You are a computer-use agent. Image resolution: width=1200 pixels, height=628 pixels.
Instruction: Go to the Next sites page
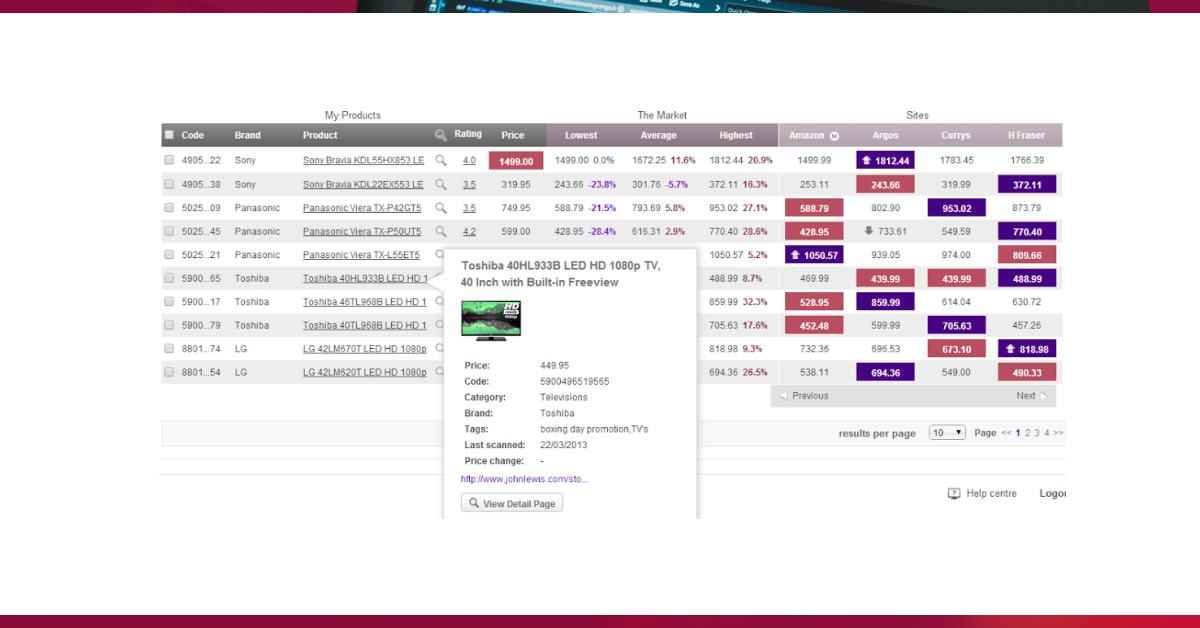(x=1032, y=396)
